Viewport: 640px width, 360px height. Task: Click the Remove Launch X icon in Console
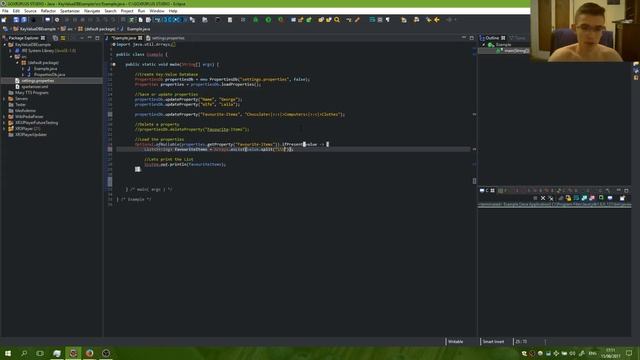(543, 198)
